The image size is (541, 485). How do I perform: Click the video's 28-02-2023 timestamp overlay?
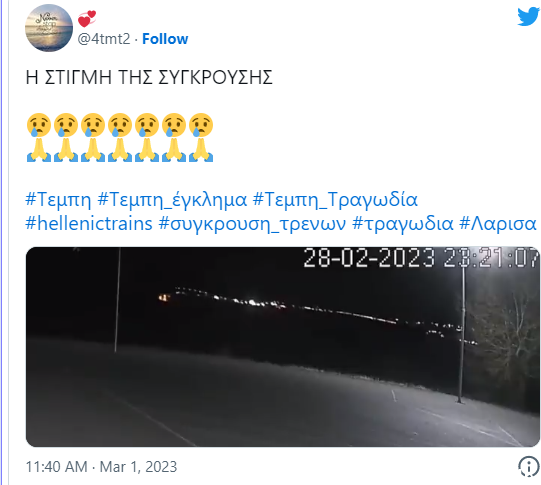(x=421, y=257)
